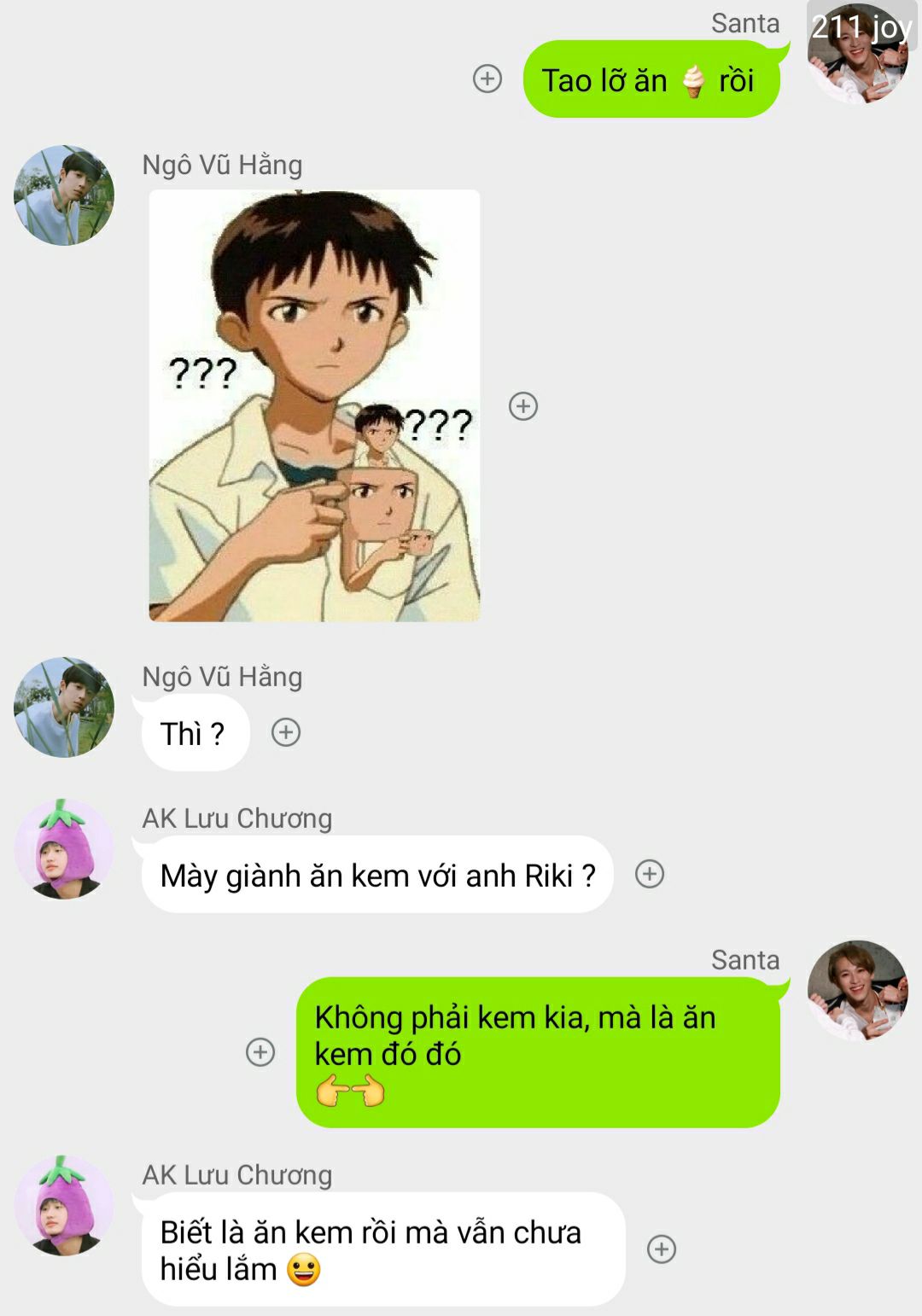Select the 'Không phải kem kia' green bubble
The image size is (922, 1316).
[538, 1052]
